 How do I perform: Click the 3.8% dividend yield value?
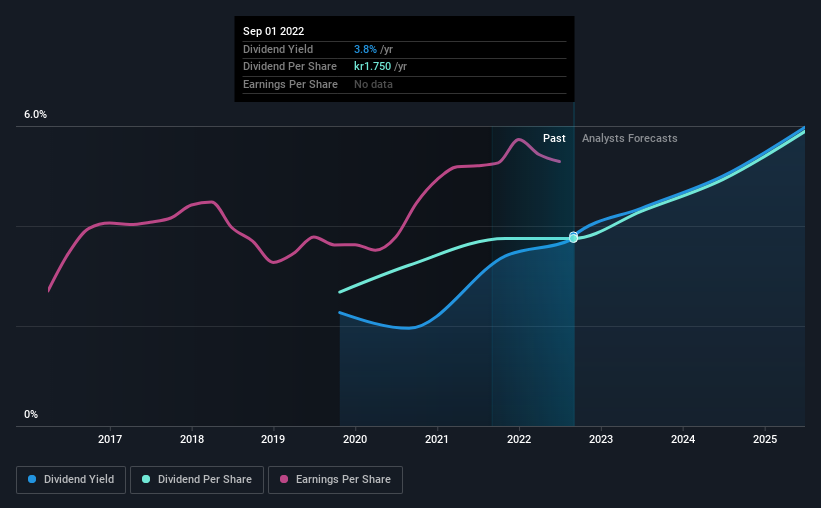(365, 49)
